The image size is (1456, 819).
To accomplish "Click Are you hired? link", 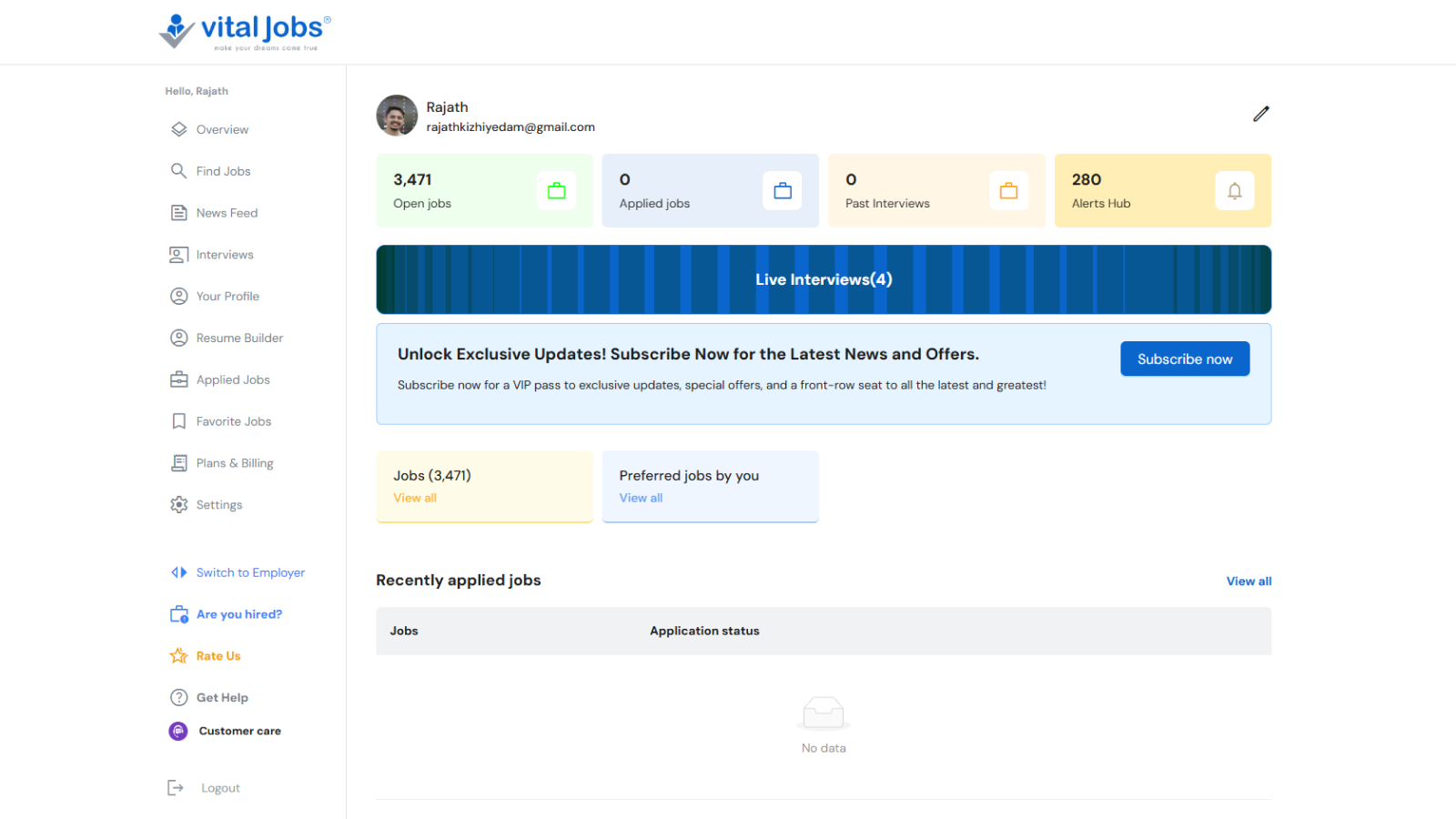I will (x=239, y=614).
